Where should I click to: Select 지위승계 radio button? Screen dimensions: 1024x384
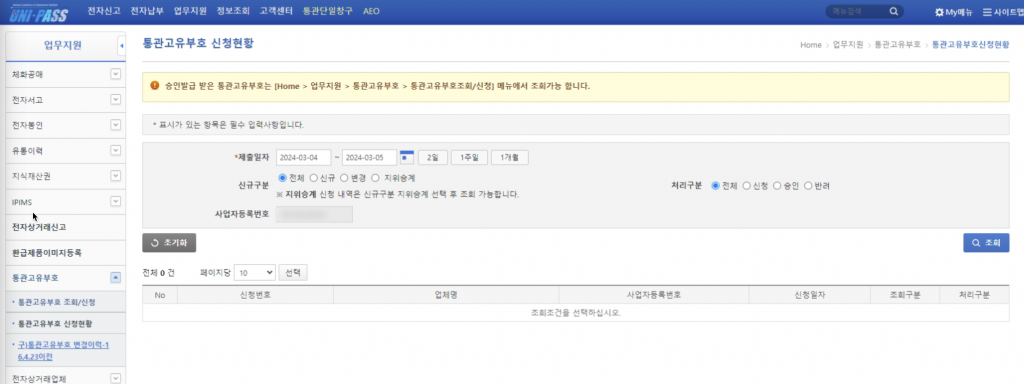pyautogui.click(x=375, y=177)
